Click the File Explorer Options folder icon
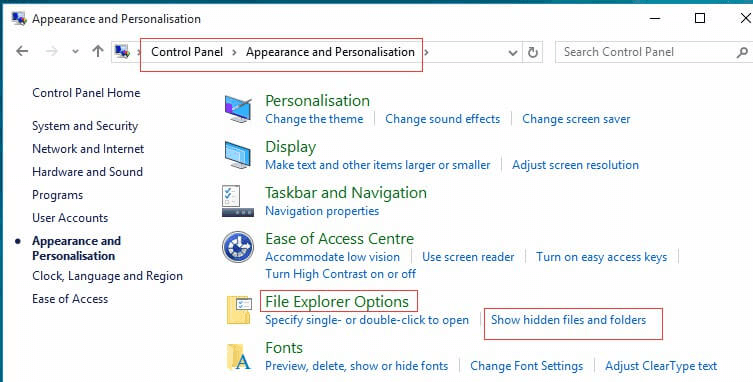Viewport: 753px width, 382px height. coord(239,310)
